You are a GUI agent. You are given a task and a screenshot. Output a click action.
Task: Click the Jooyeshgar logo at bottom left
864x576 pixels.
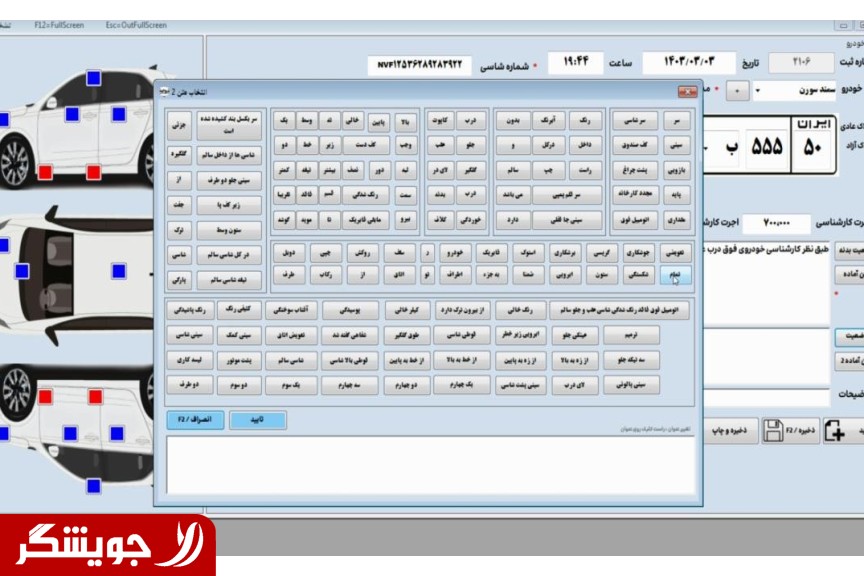[x=108, y=545]
